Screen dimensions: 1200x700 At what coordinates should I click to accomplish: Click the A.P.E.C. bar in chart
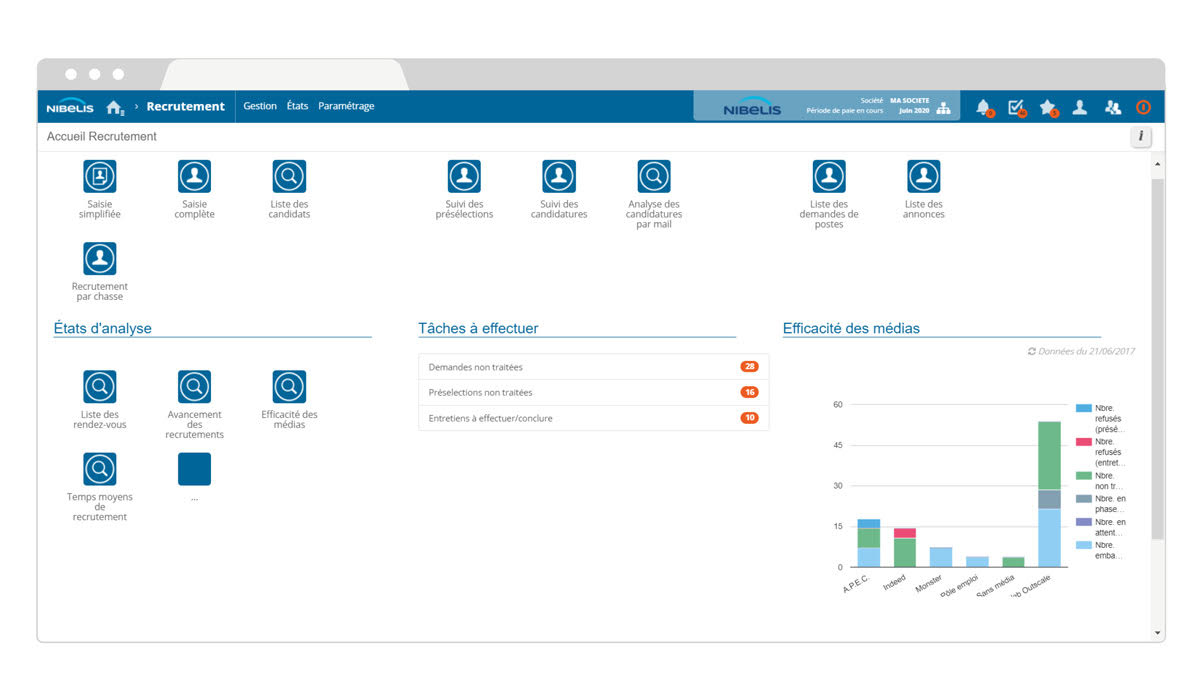[869, 543]
